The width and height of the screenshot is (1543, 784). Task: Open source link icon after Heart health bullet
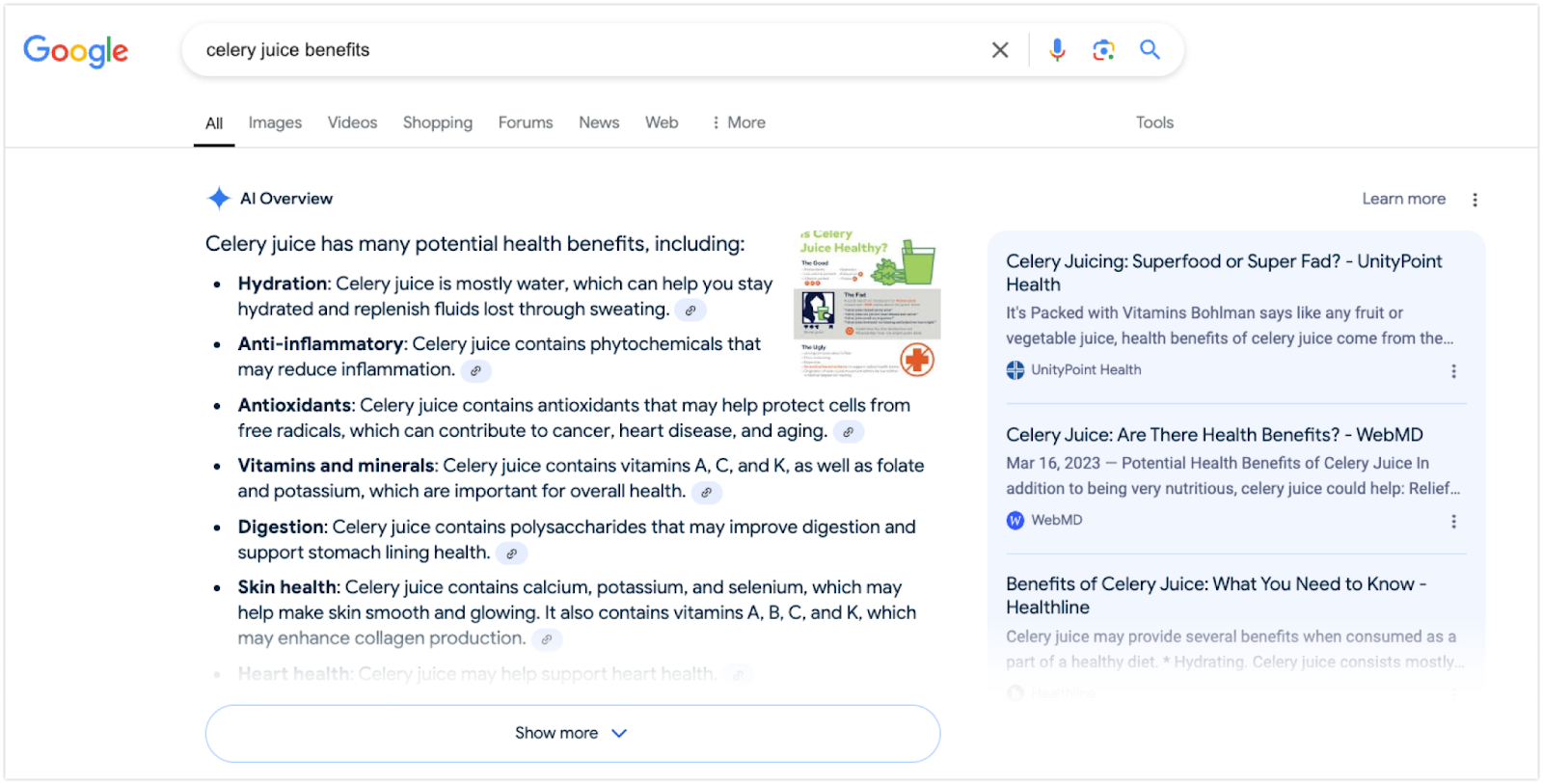coord(738,675)
